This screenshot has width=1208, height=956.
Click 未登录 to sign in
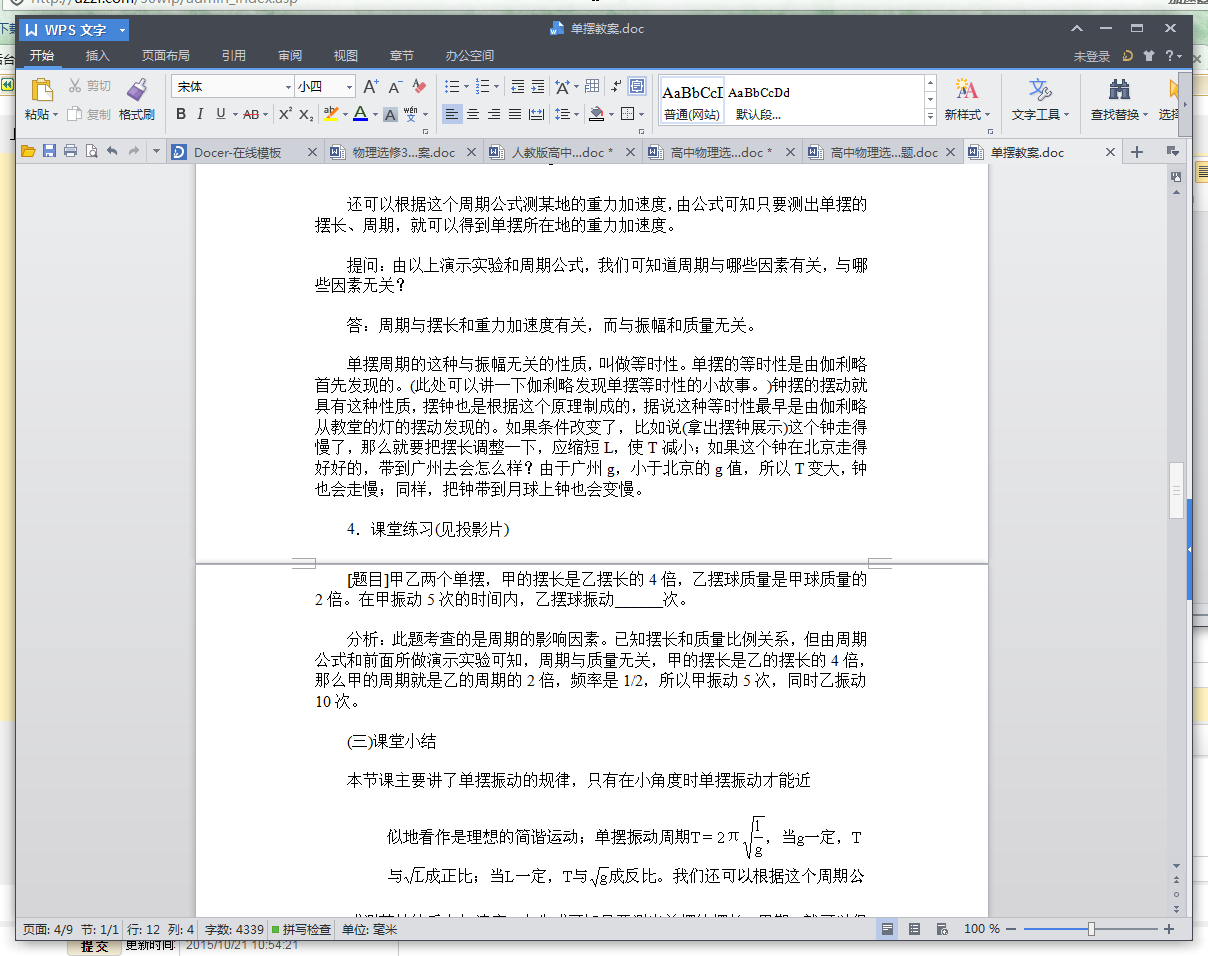point(1092,56)
